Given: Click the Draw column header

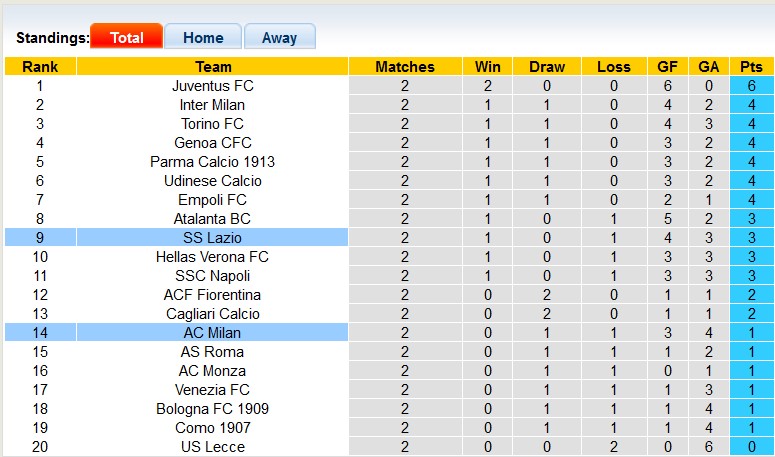Looking at the screenshot, I should click(x=547, y=67).
